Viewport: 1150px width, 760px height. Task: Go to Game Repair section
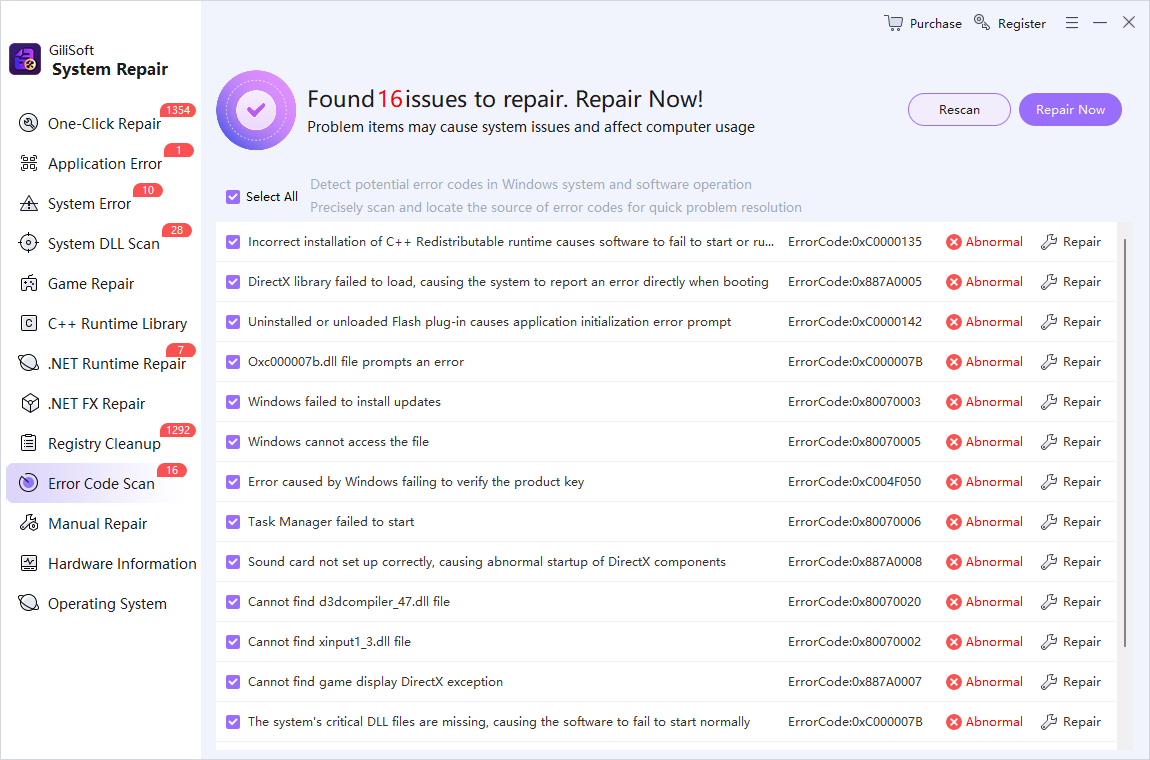click(x=101, y=283)
